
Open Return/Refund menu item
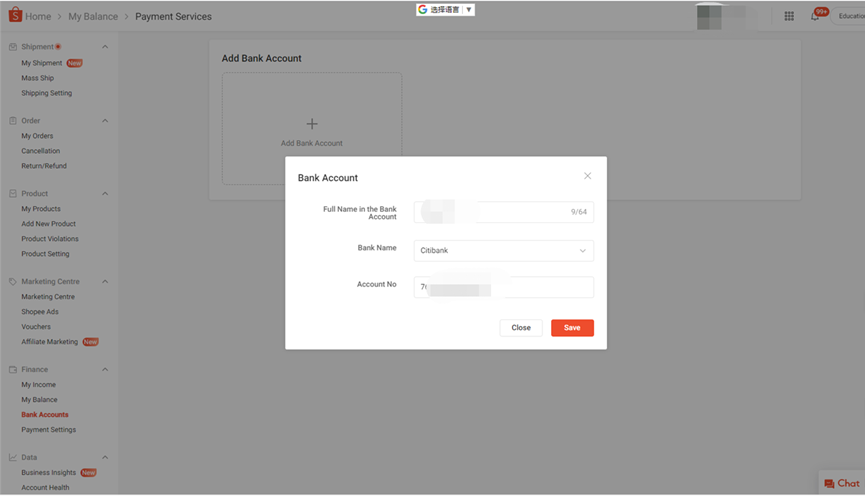pos(44,166)
